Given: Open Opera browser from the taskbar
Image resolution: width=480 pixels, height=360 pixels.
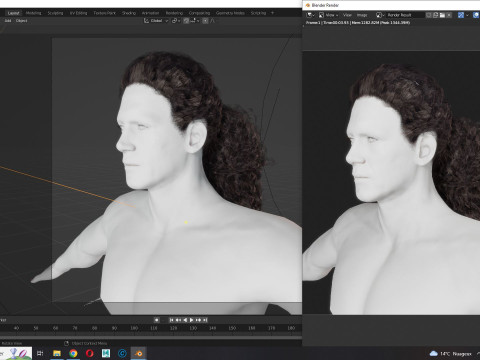Looking at the screenshot, I should [x=89, y=353].
